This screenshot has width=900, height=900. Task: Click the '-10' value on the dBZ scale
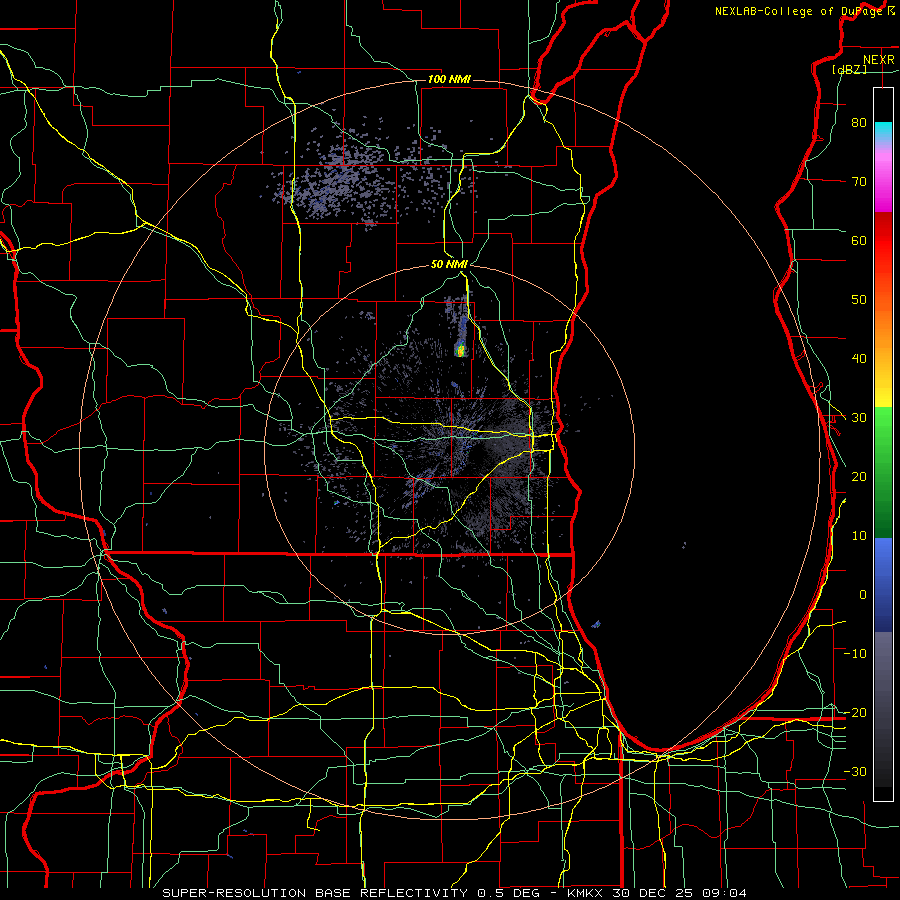[855, 653]
